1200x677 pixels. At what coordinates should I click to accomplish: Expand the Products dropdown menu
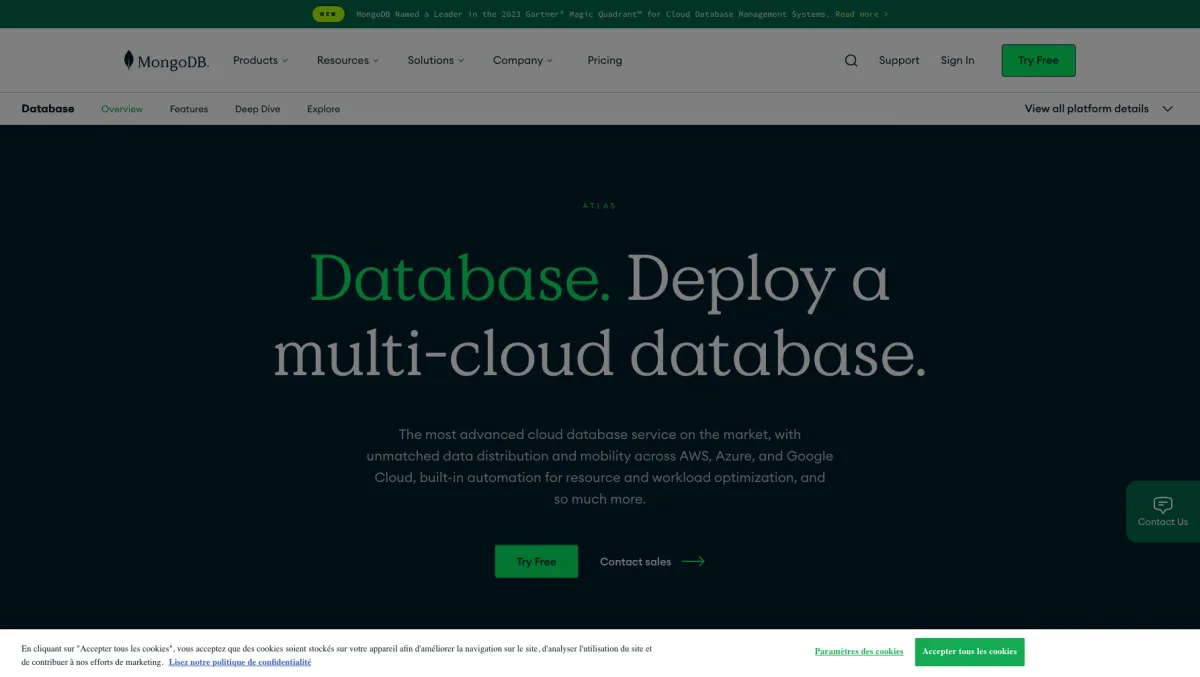click(260, 60)
